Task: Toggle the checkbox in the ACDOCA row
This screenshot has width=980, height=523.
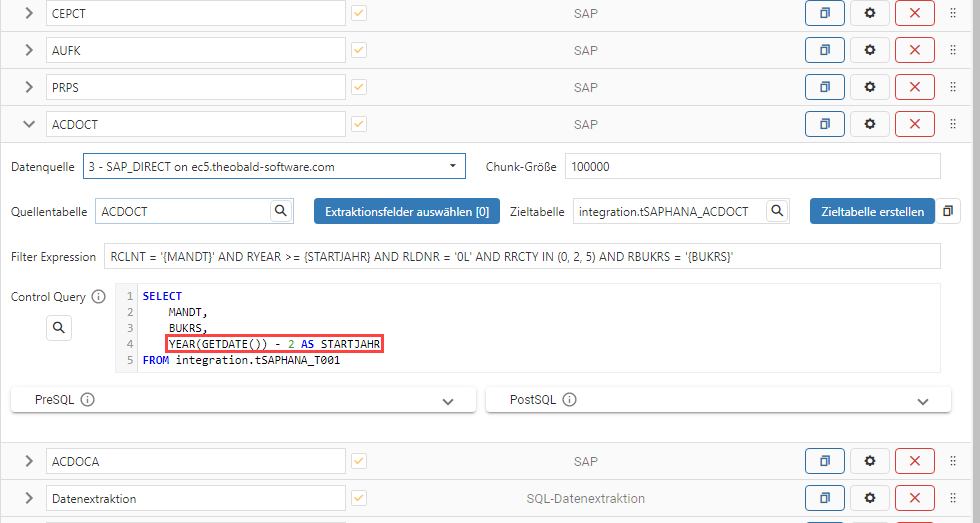Action: [x=358, y=461]
